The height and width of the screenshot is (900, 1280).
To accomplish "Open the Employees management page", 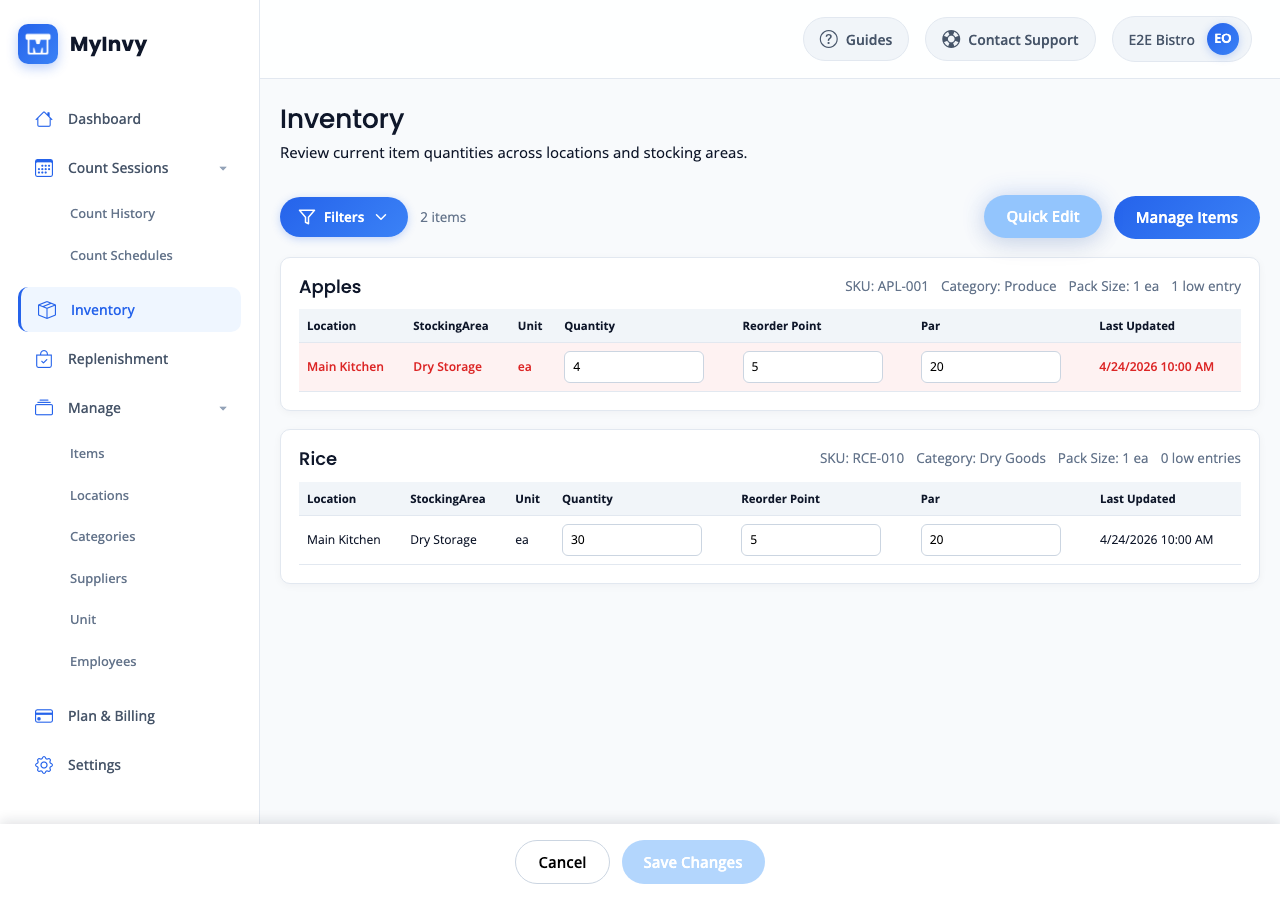I will pos(103,662).
